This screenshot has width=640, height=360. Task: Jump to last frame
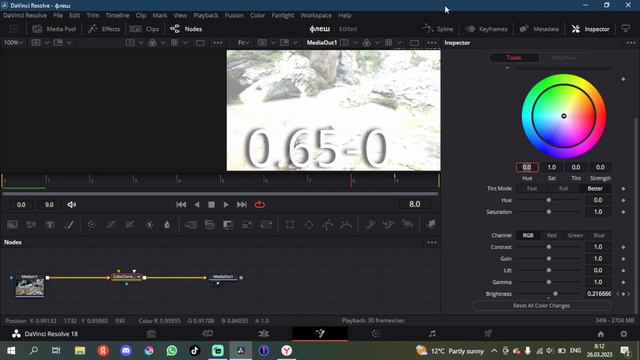pyautogui.click(x=242, y=204)
